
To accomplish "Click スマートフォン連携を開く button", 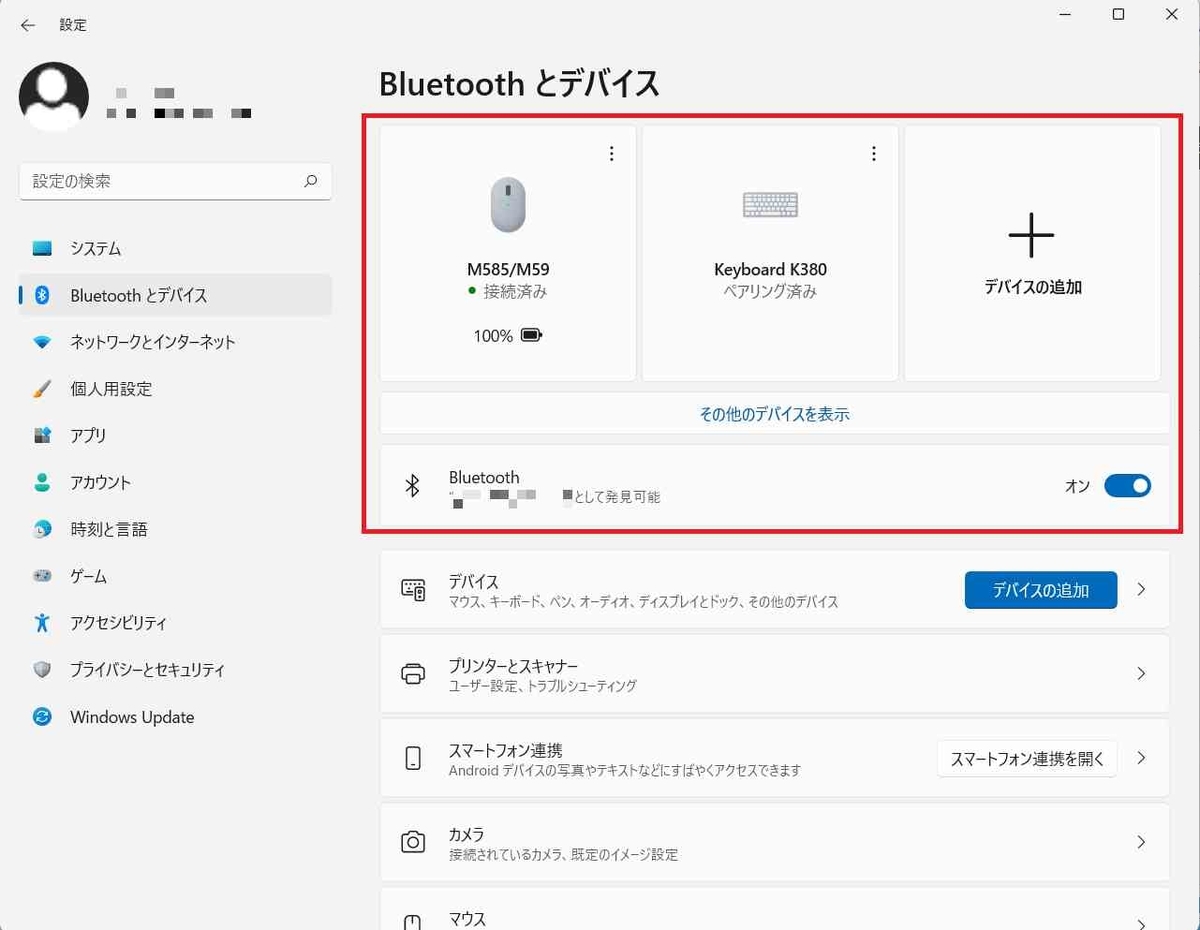I will 1027,758.
